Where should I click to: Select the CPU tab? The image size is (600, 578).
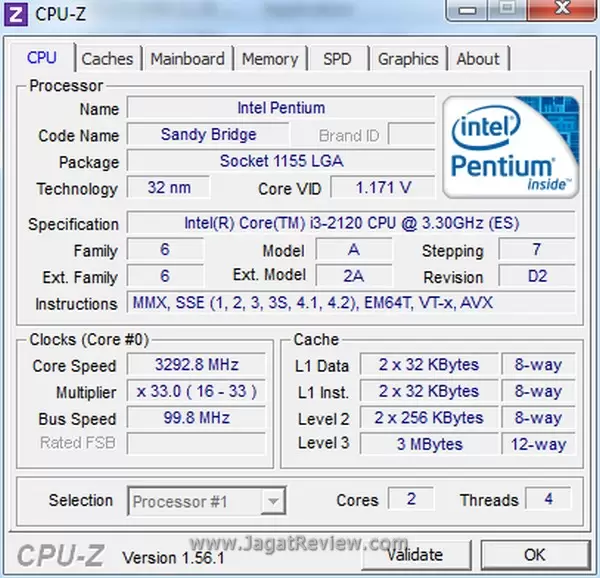42,58
